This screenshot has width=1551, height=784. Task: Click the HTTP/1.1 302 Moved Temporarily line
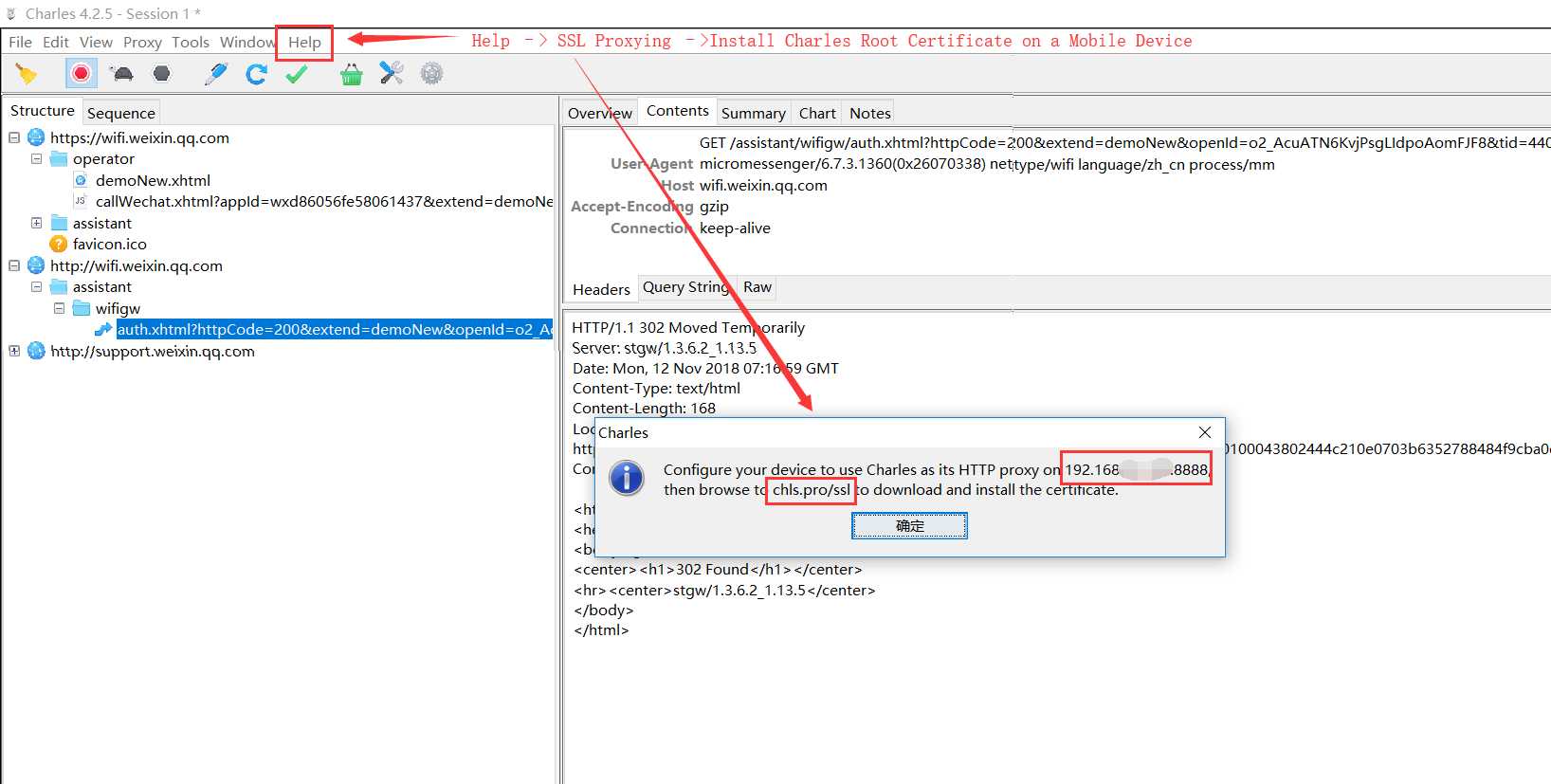(x=688, y=327)
